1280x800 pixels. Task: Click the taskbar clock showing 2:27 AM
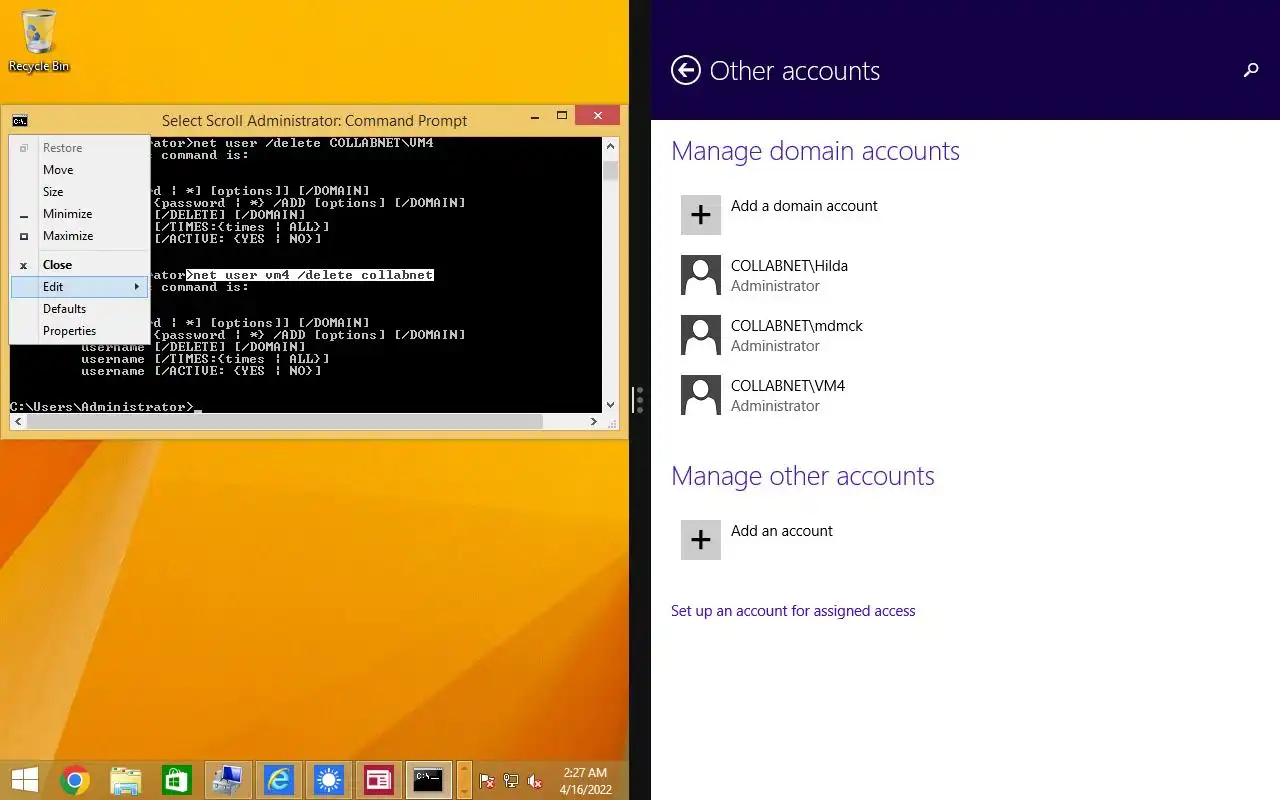point(585,781)
